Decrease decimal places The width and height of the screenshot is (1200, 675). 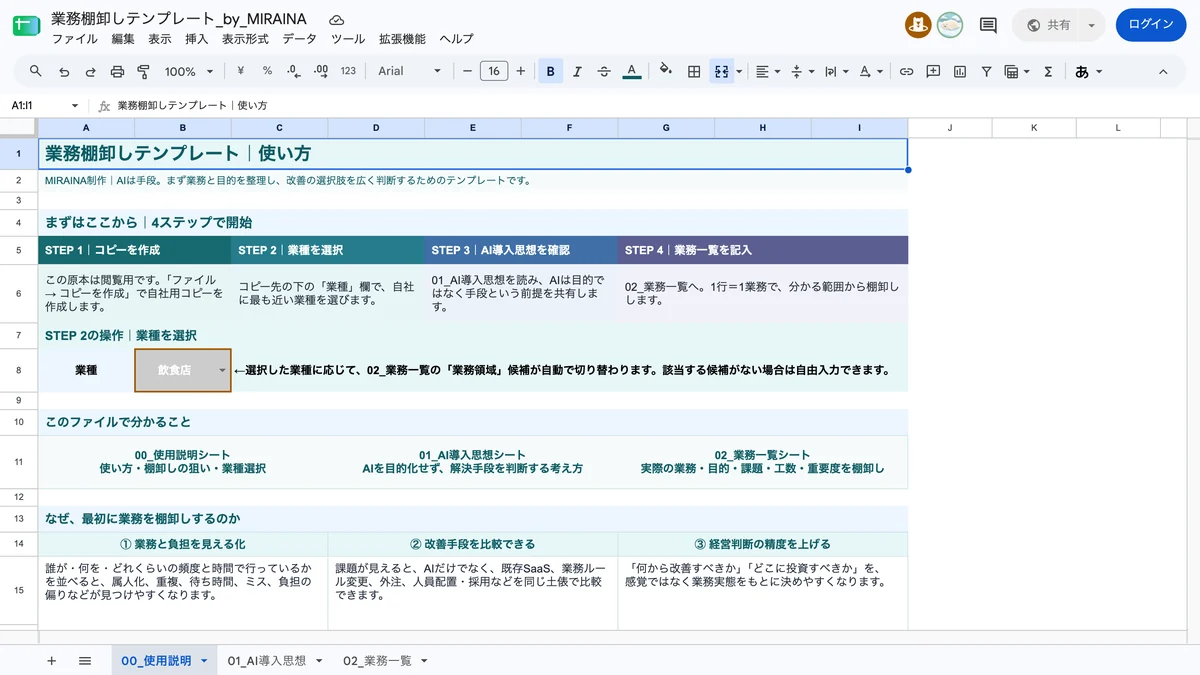(293, 71)
